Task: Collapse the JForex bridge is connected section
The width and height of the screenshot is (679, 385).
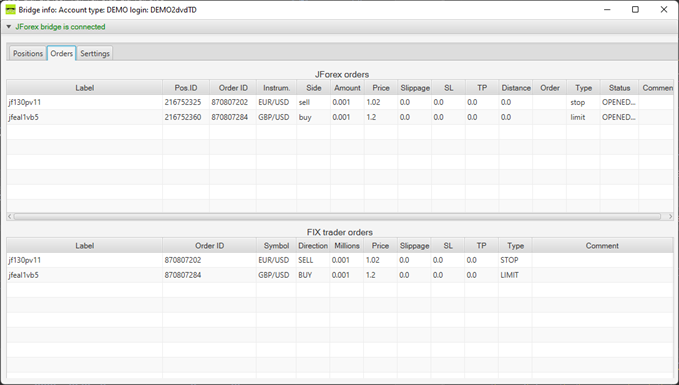Action: pyautogui.click(x=9, y=27)
